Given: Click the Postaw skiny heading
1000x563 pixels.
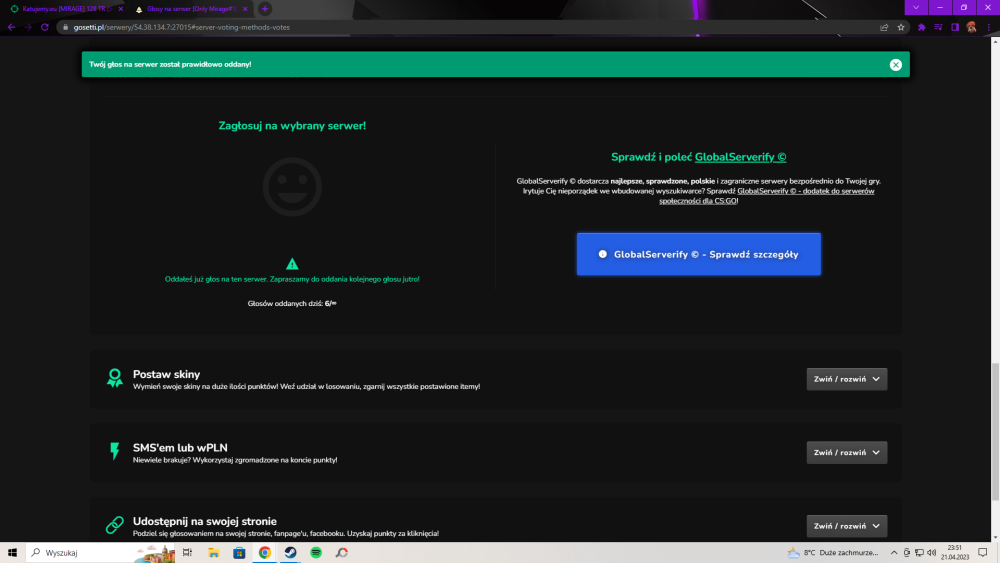Looking at the screenshot, I should [x=166, y=374].
